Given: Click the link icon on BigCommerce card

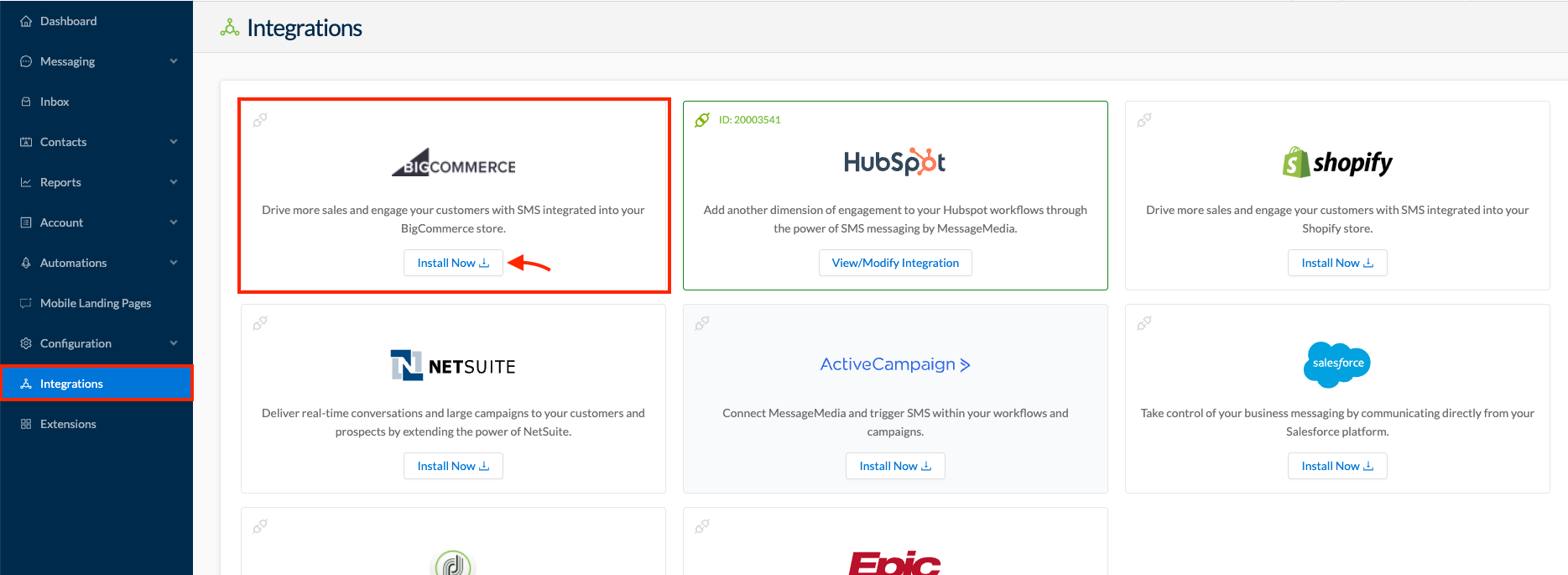Looking at the screenshot, I should point(260,120).
